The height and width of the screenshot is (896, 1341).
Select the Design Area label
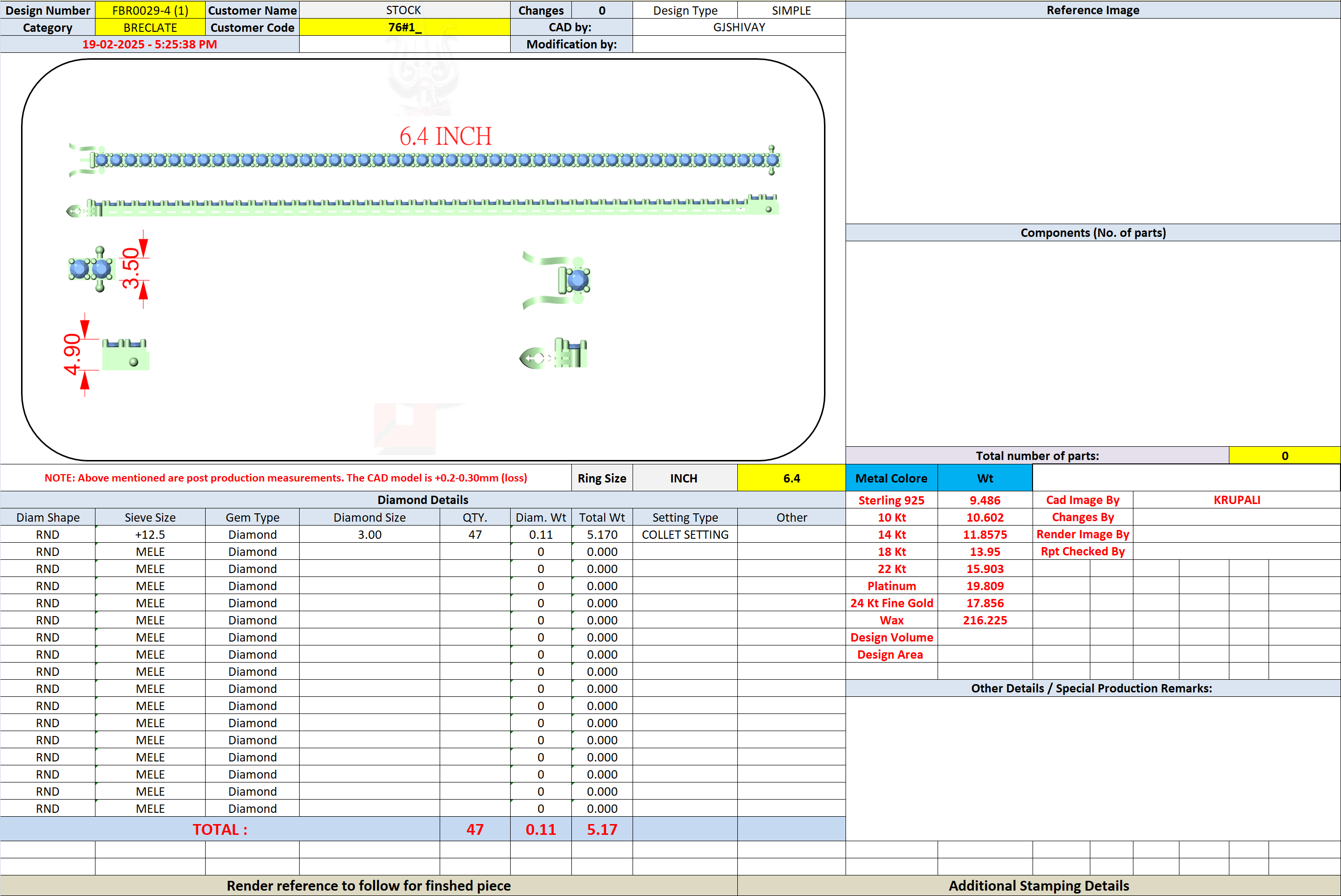pyautogui.click(x=891, y=654)
